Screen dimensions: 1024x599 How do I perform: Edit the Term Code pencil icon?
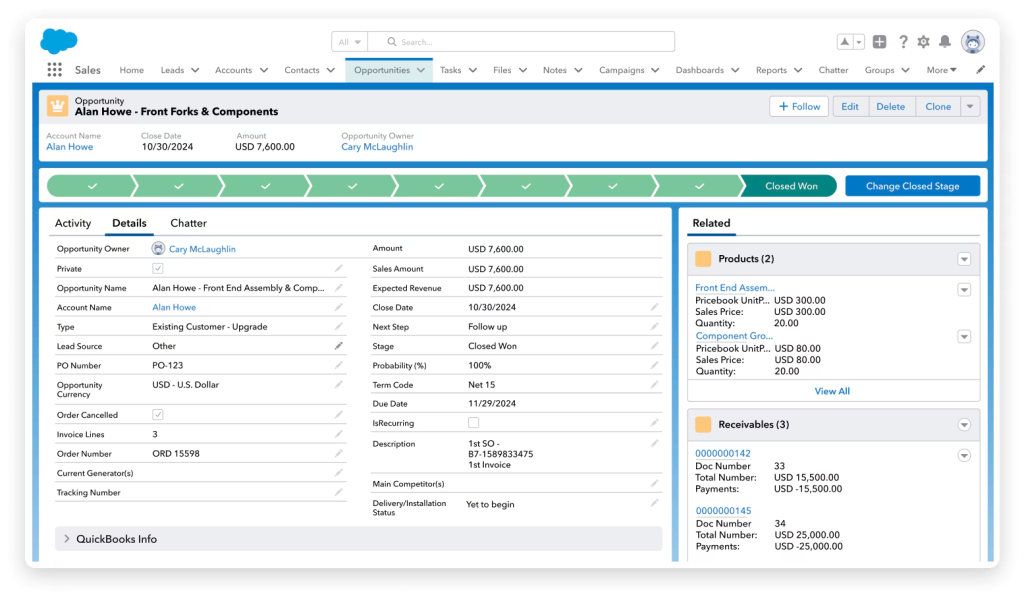click(654, 385)
